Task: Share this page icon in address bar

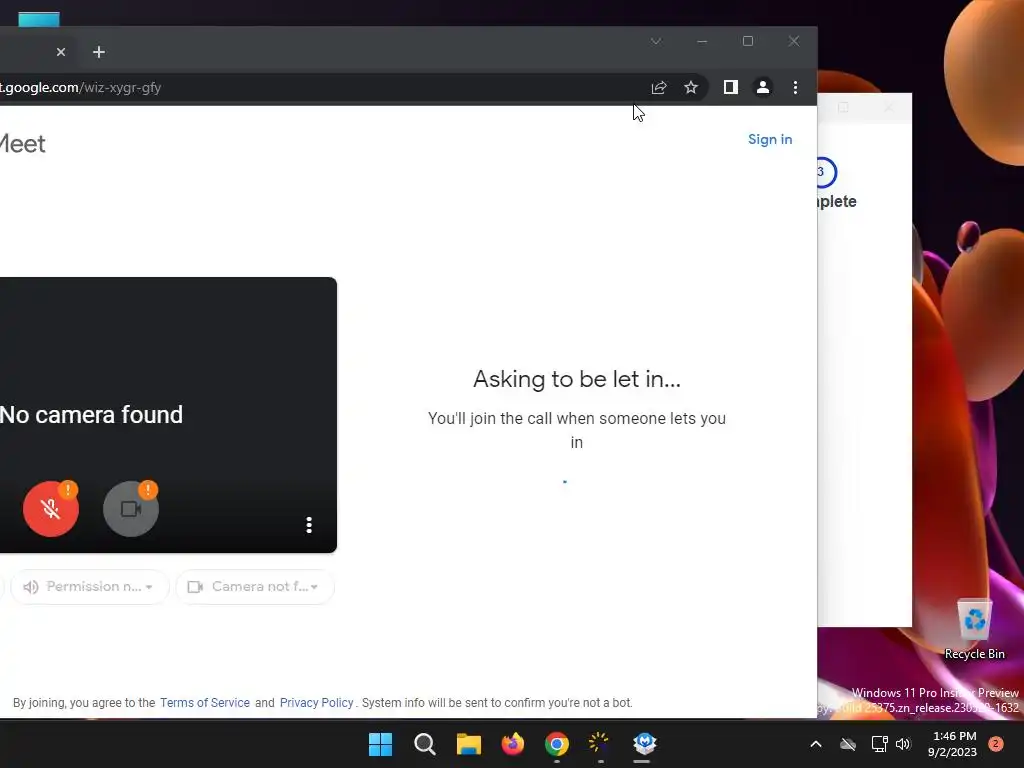Action: pyautogui.click(x=659, y=88)
